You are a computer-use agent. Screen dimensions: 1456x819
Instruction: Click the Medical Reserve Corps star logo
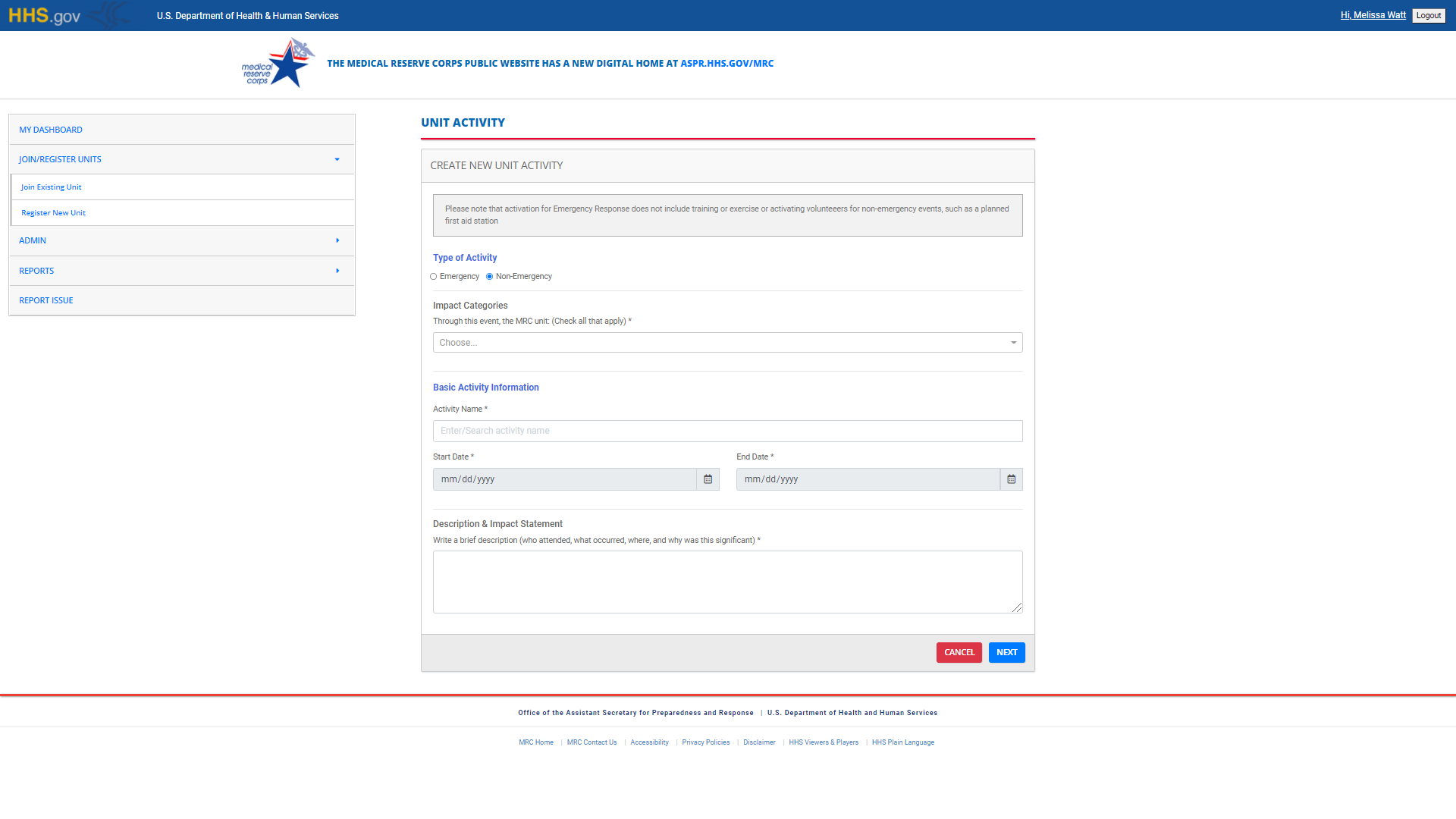point(278,64)
